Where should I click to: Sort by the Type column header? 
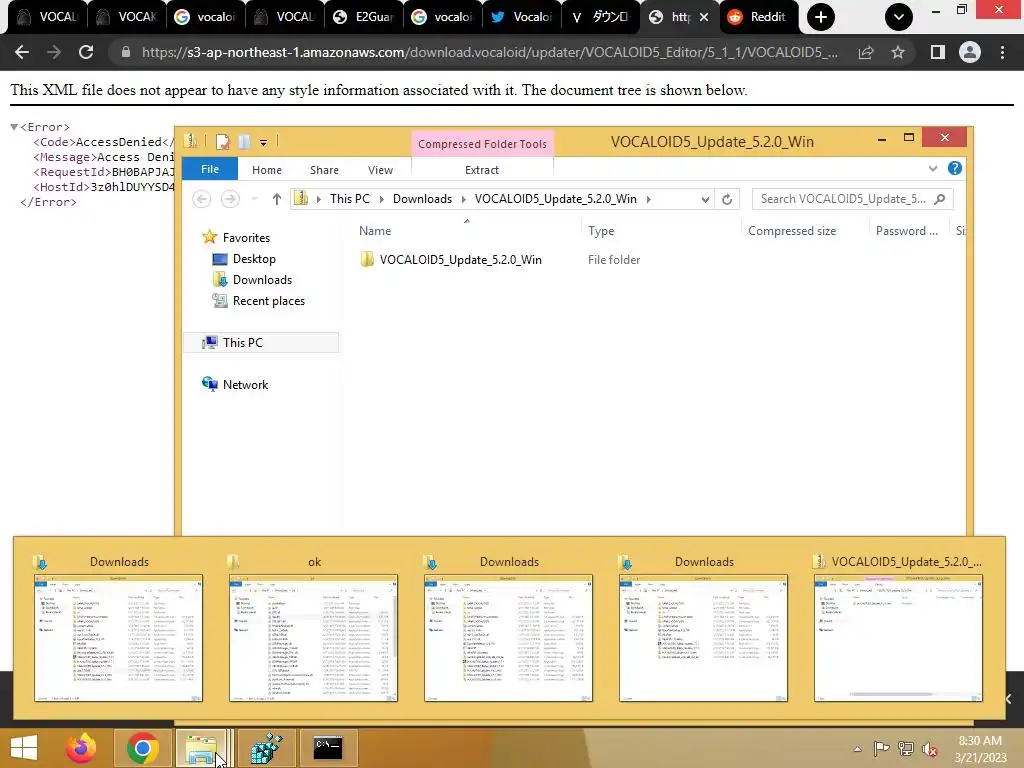(601, 231)
